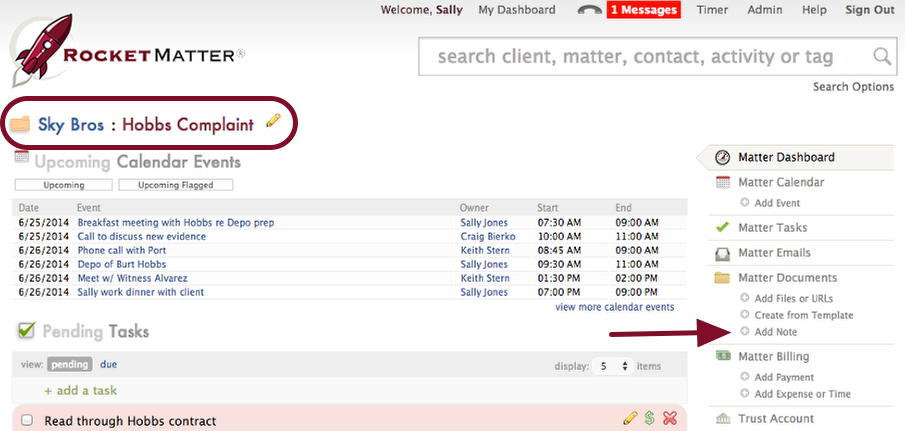Switch task view to due
The width and height of the screenshot is (905, 431).
pyautogui.click(x=108, y=365)
